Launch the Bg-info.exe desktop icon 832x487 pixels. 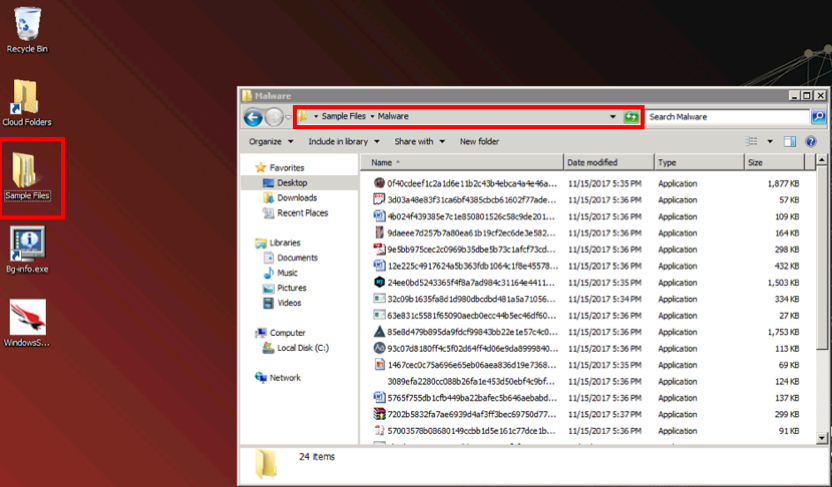pos(26,249)
